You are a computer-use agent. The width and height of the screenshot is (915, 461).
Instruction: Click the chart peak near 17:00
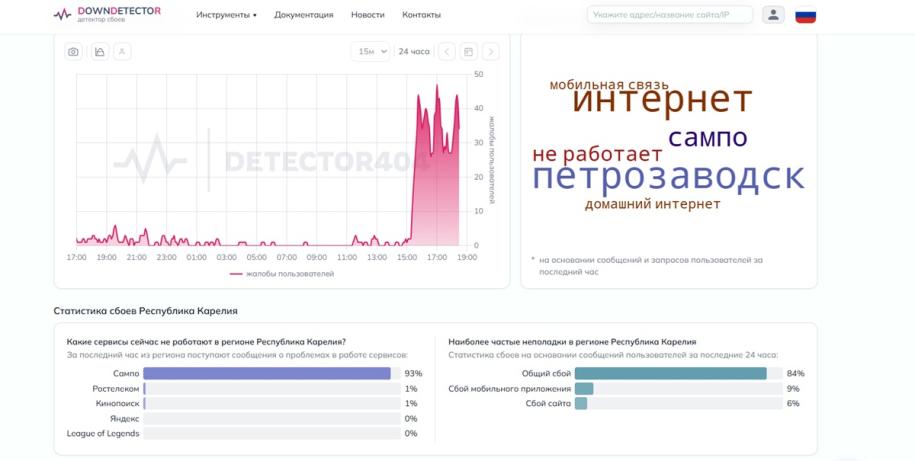[x=436, y=86]
